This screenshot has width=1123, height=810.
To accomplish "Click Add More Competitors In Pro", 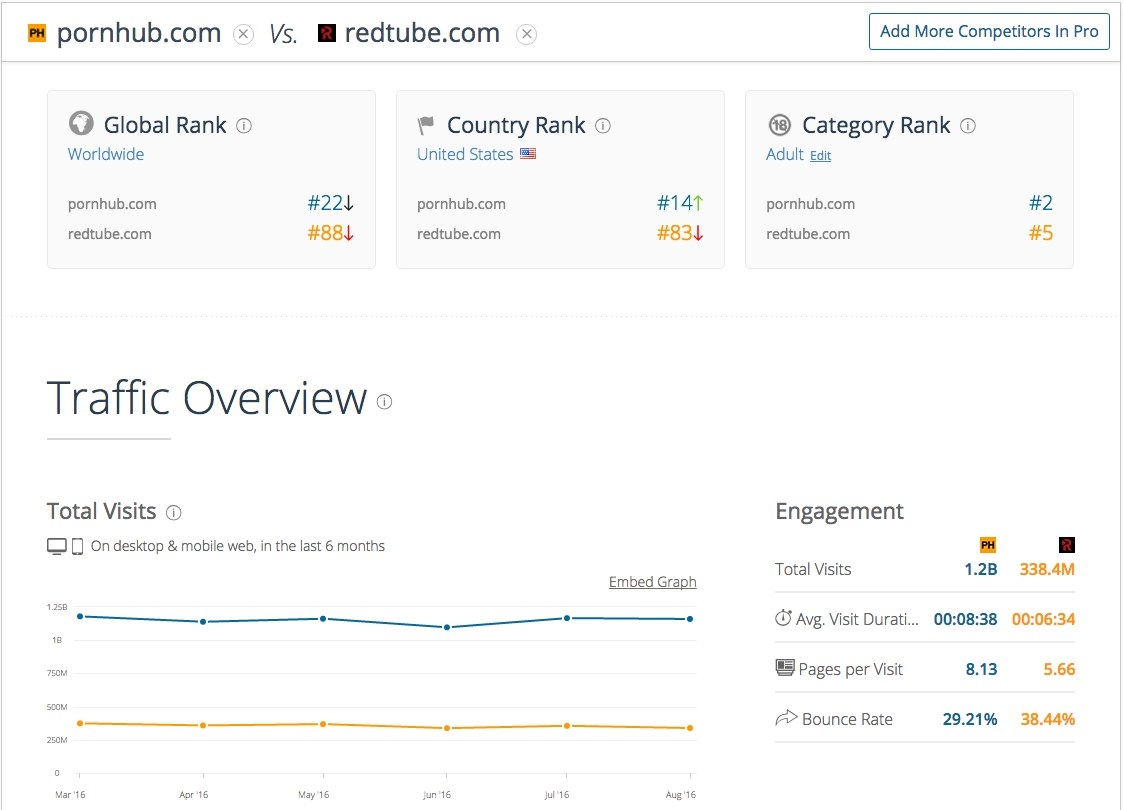I will pyautogui.click(x=989, y=32).
